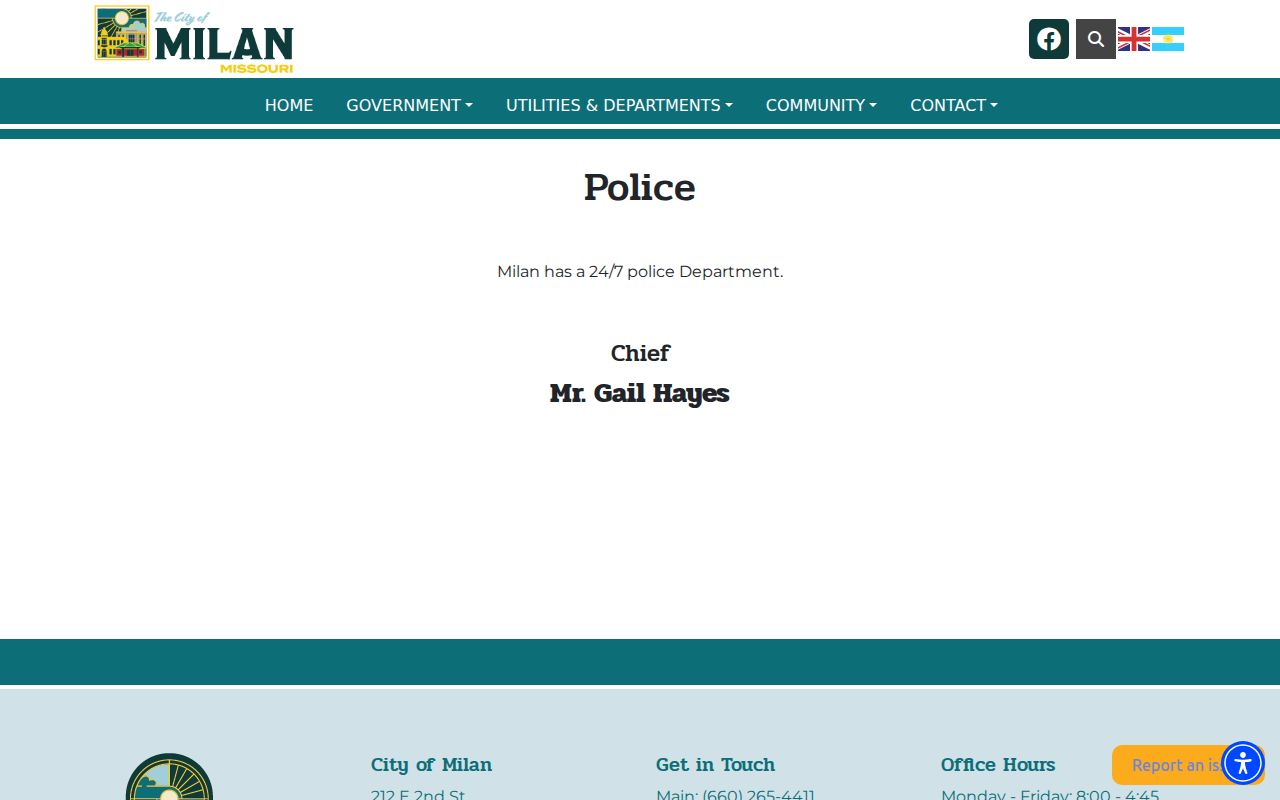Switch language with the UK flag
1280x800 pixels.
click(x=1134, y=39)
